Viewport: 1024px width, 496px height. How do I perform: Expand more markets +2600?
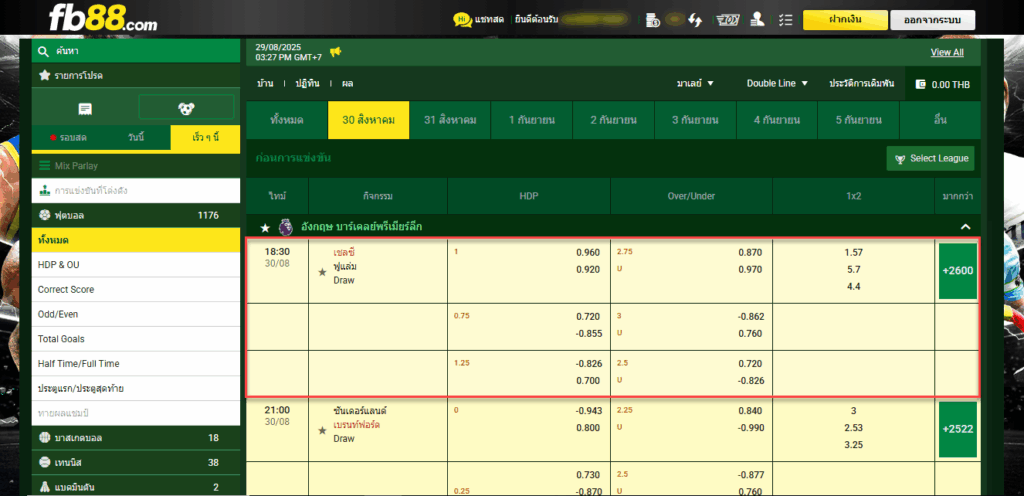[958, 270]
